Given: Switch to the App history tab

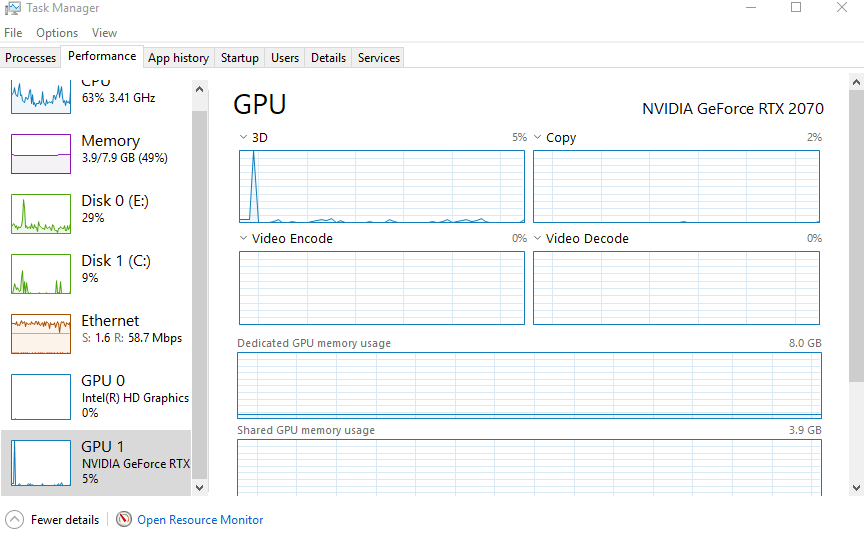Looking at the screenshot, I should point(178,58).
